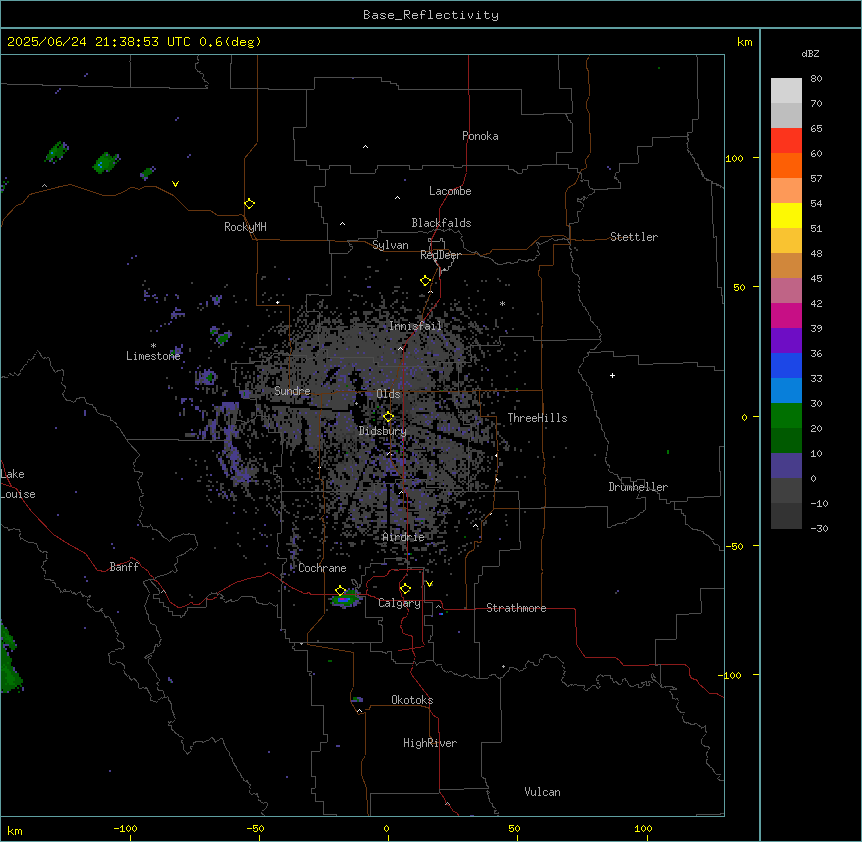Select the RedDeer city label

[x=440, y=255]
